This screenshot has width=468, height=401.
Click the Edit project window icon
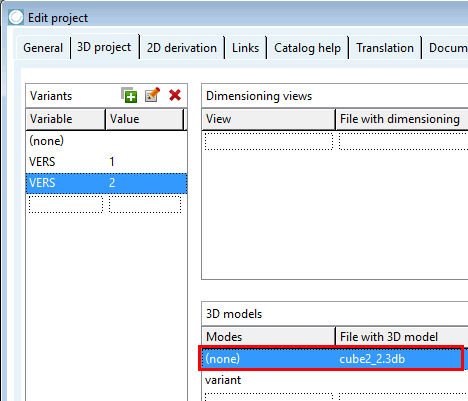click(x=16, y=17)
